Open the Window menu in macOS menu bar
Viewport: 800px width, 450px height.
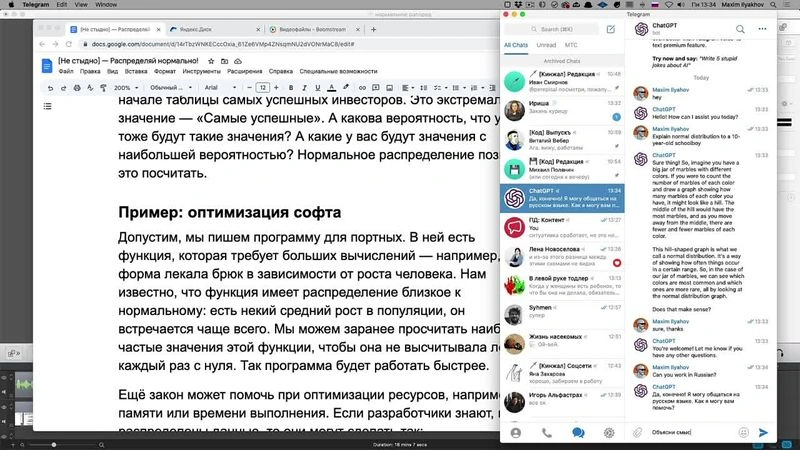click(x=106, y=5)
